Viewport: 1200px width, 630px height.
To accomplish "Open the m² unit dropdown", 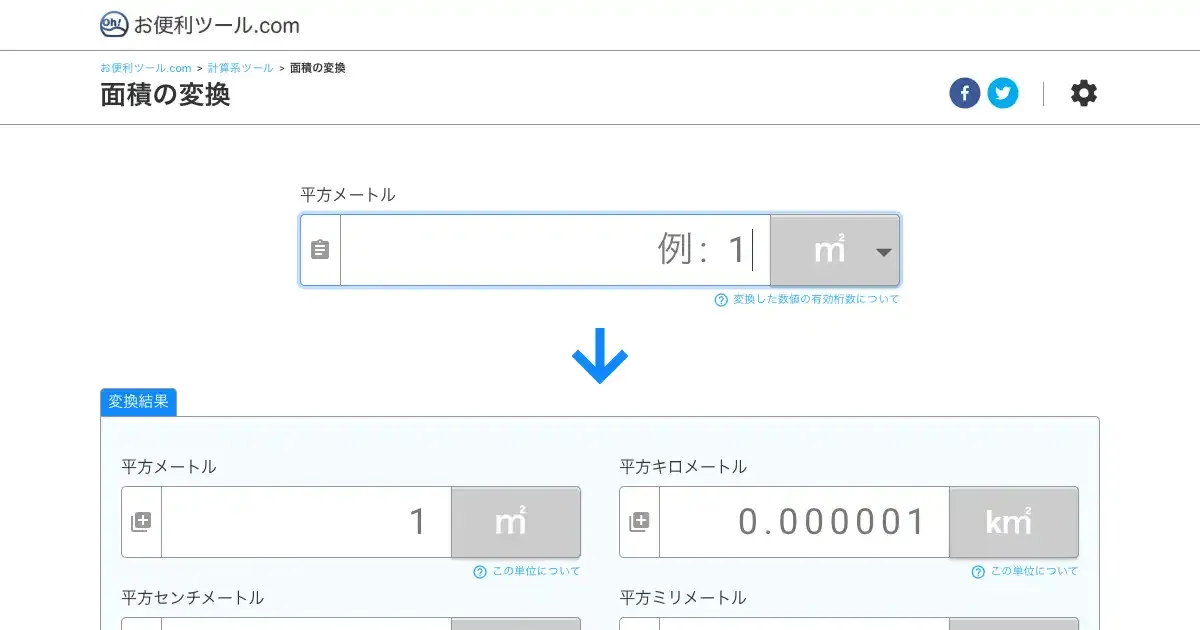I will tap(835, 250).
